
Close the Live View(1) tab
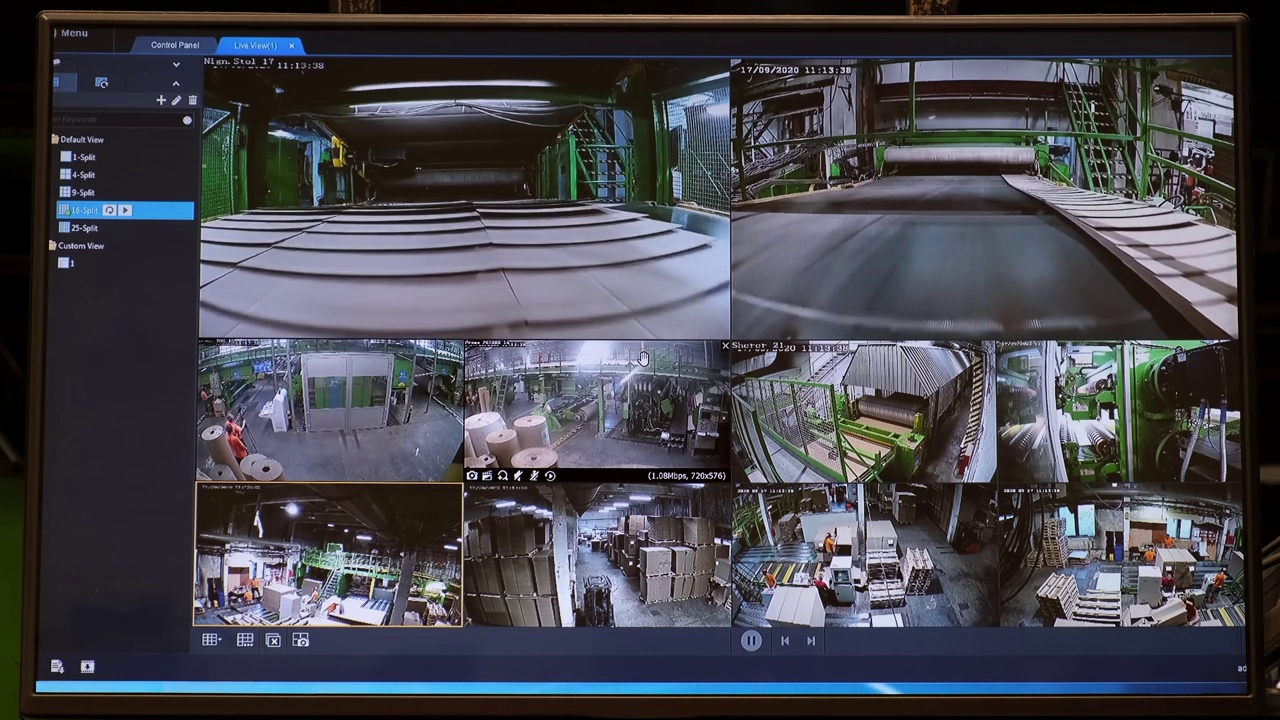point(291,46)
